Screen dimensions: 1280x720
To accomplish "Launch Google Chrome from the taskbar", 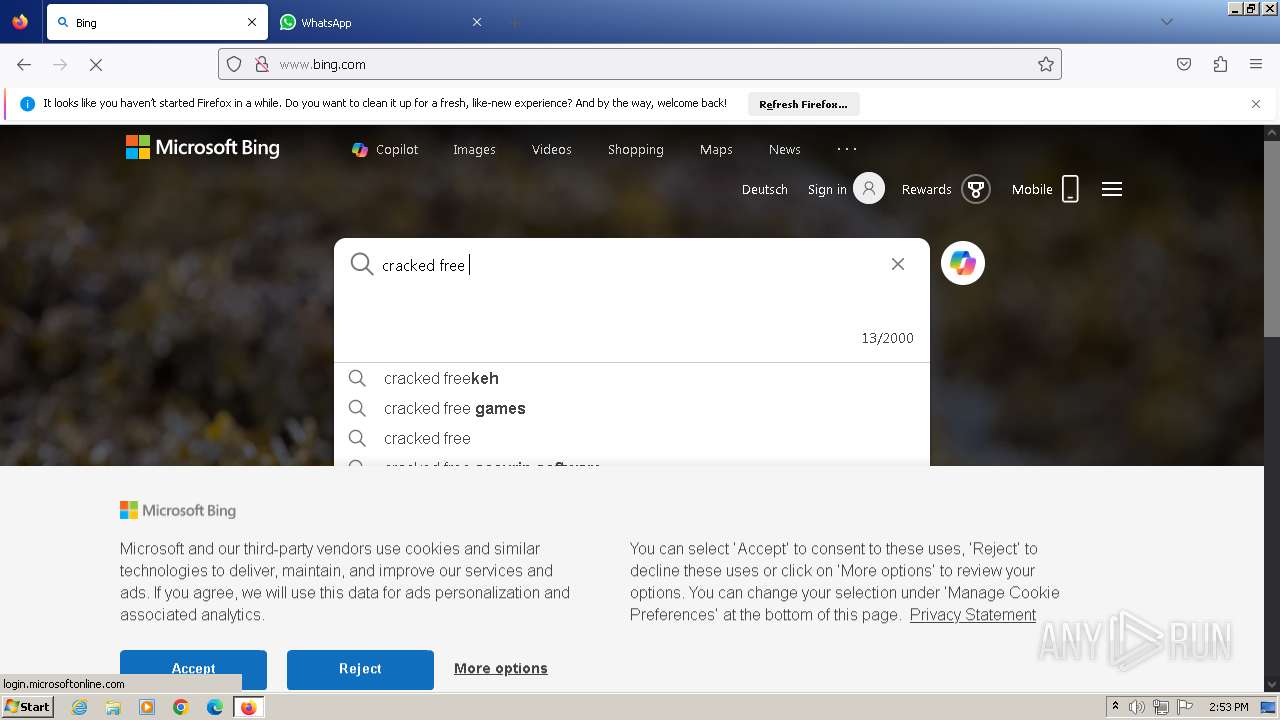I will click(x=181, y=707).
